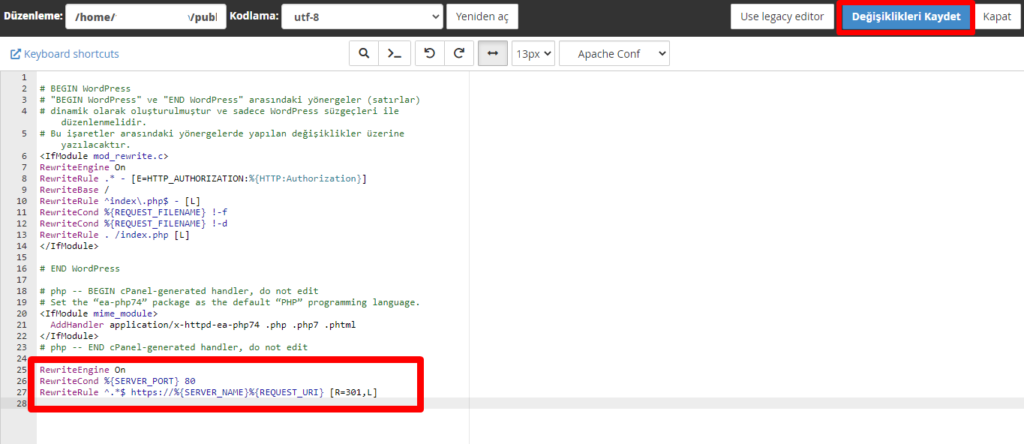Switch to the legacy editor
This screenshot has width=1024, height=444.
point(781,17)
